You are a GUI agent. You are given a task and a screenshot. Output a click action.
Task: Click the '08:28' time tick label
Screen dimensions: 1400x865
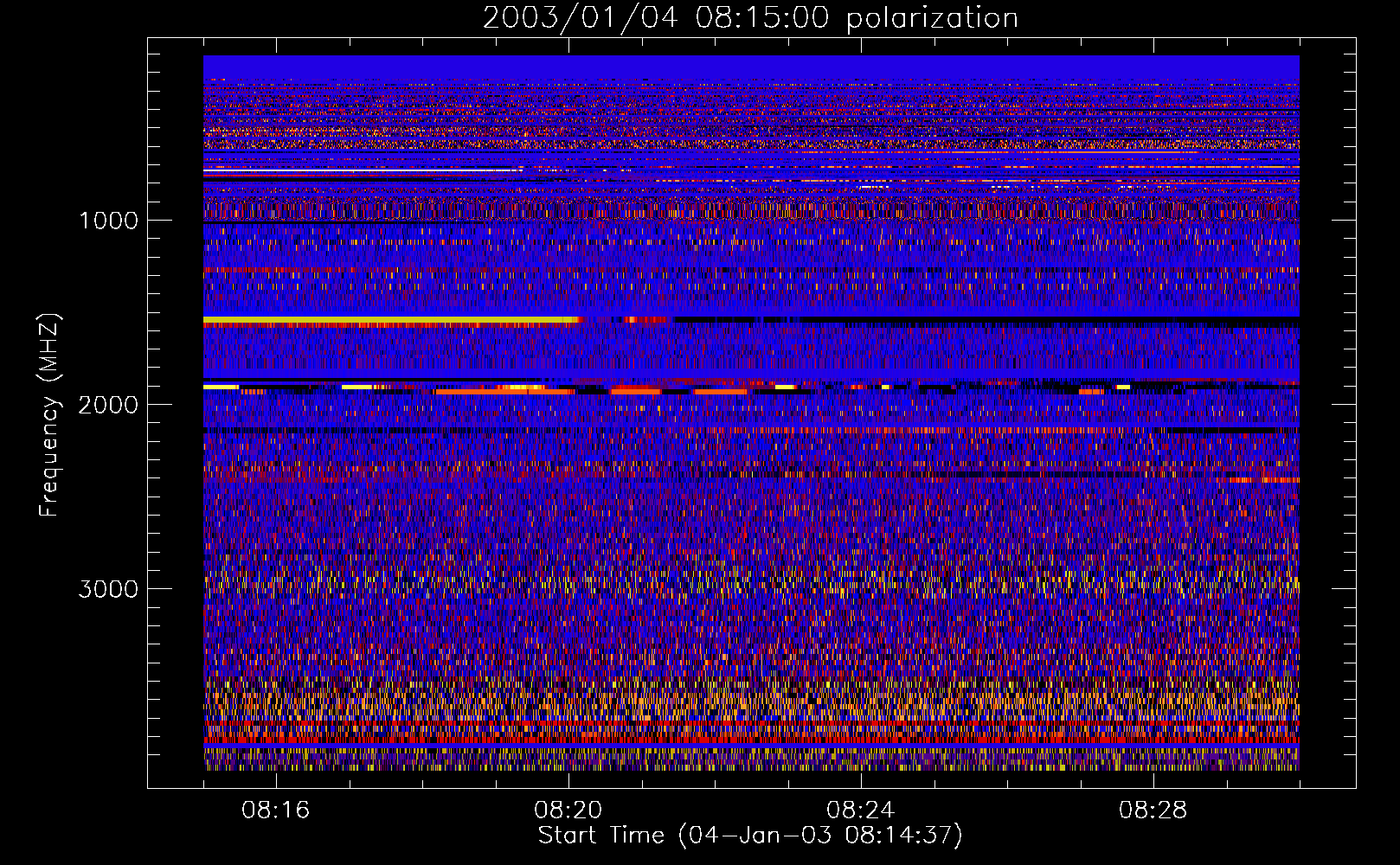(x=1153, y=811)
